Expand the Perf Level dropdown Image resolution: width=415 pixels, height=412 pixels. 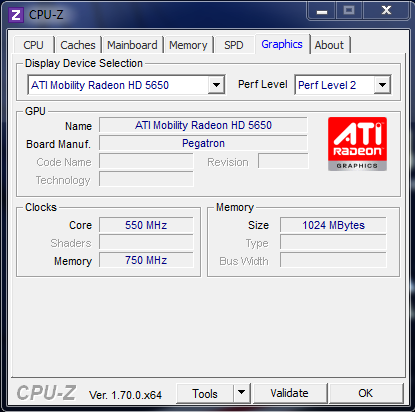pos(382,85)
